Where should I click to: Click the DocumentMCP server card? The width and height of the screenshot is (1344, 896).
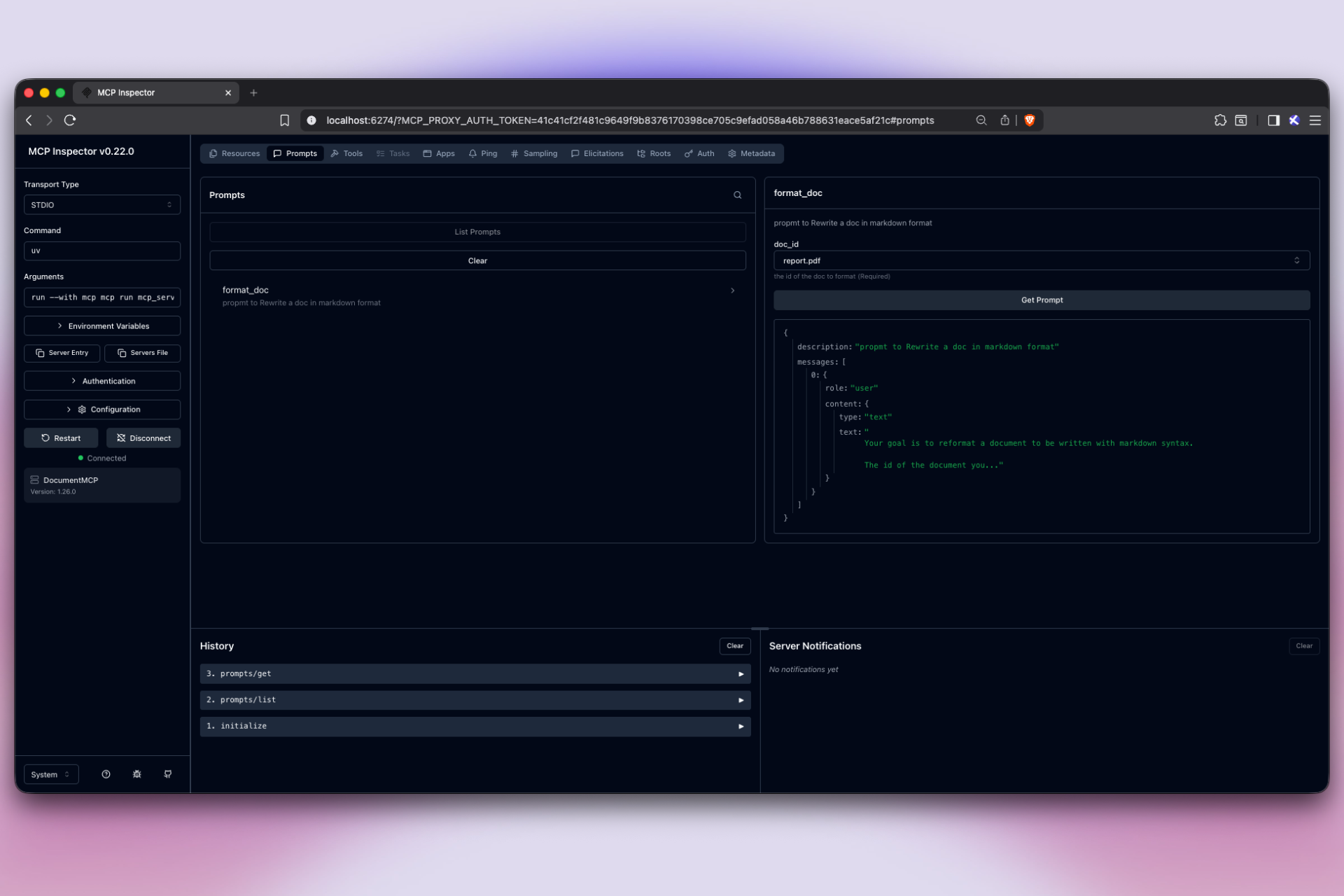point(102,485)
